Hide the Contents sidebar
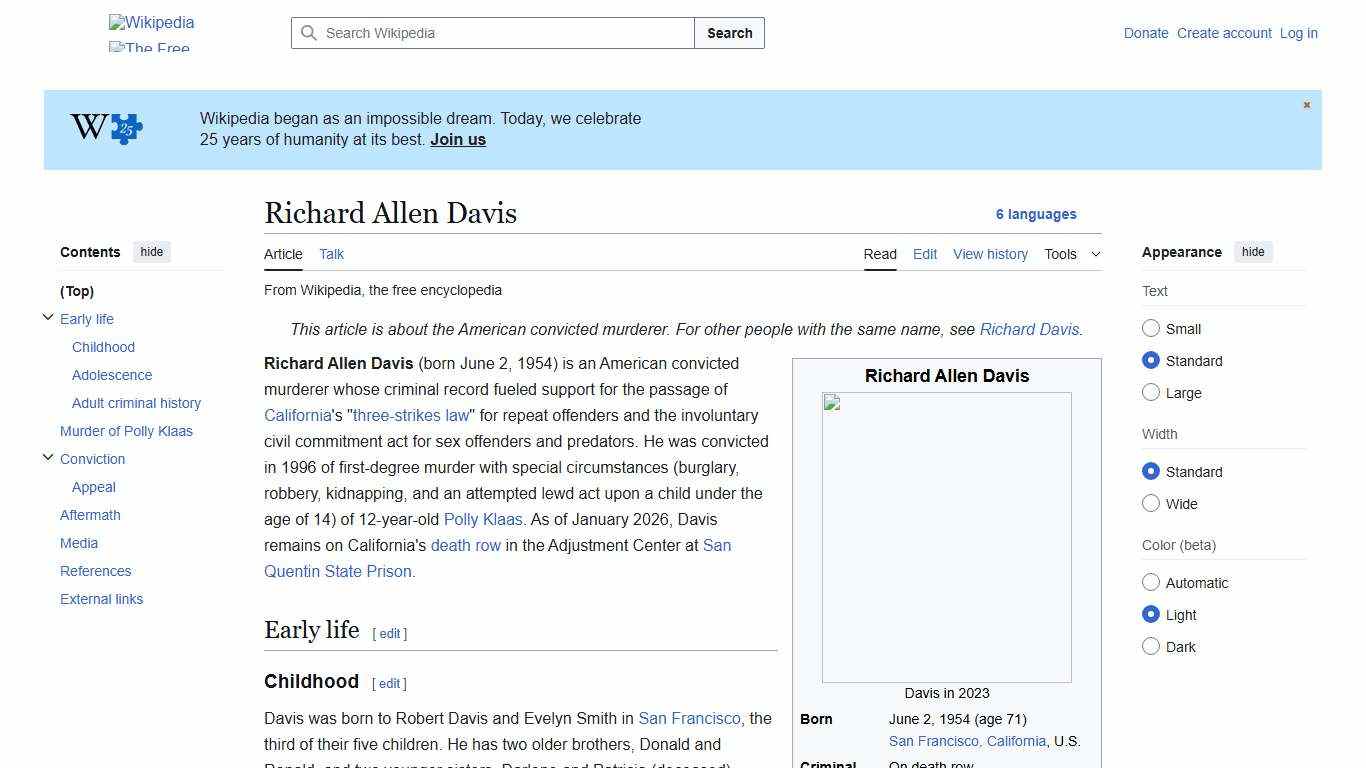1366x768 pixels. (151, 252)
